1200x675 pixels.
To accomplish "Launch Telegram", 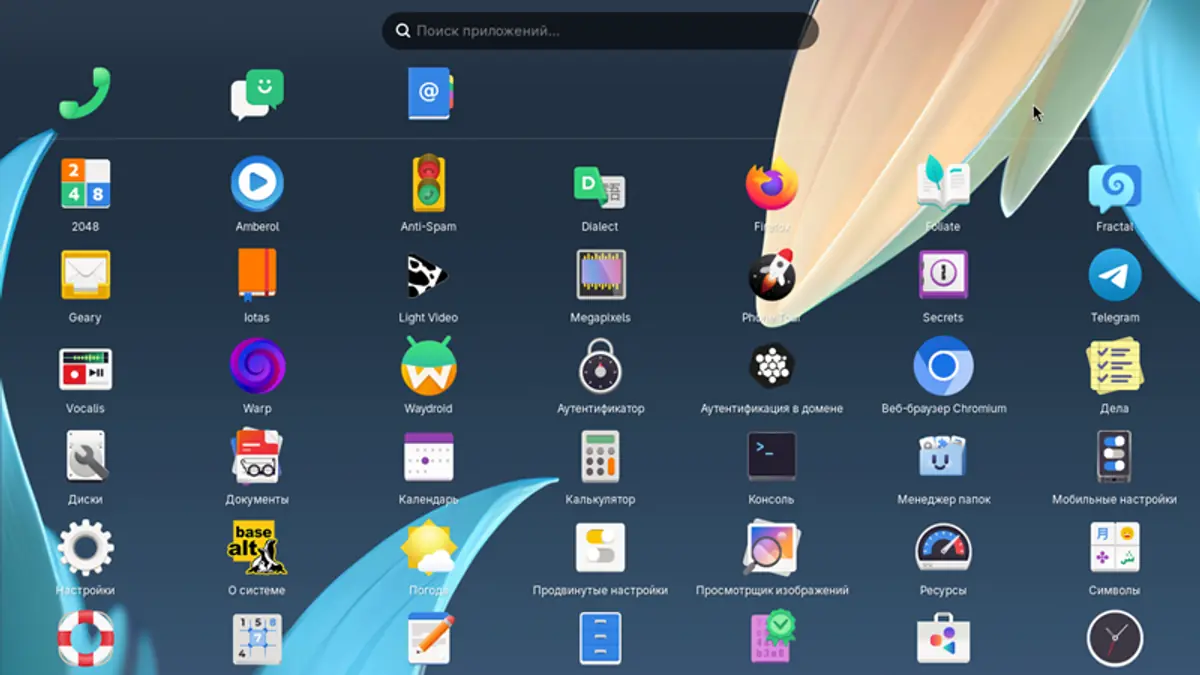I will coord(1114,276).
